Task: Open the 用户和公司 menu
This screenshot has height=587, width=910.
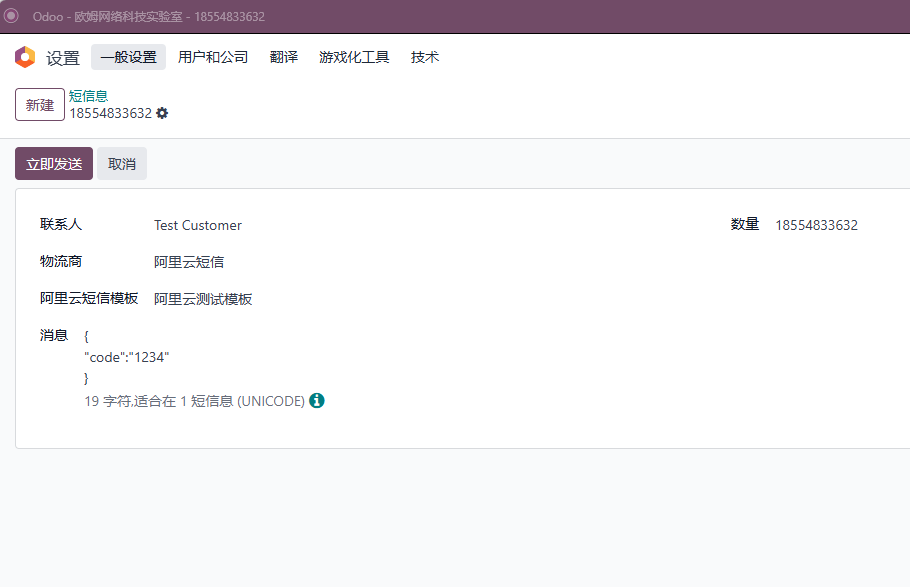Action: pyautogui.click(x=213, y=57)
